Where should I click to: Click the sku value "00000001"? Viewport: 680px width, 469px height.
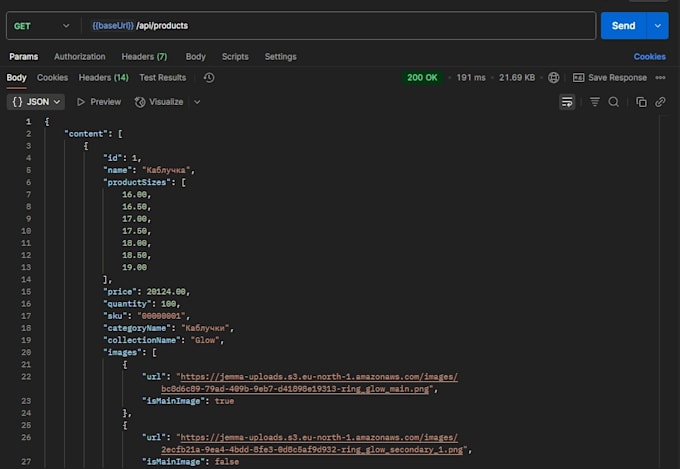[161, 316]
